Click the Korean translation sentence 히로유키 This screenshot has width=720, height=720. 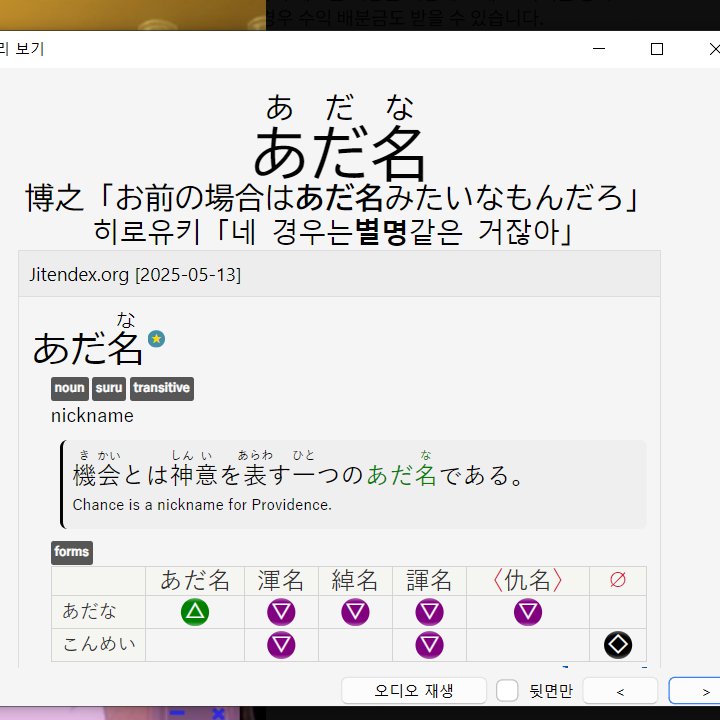click(334, 231)
